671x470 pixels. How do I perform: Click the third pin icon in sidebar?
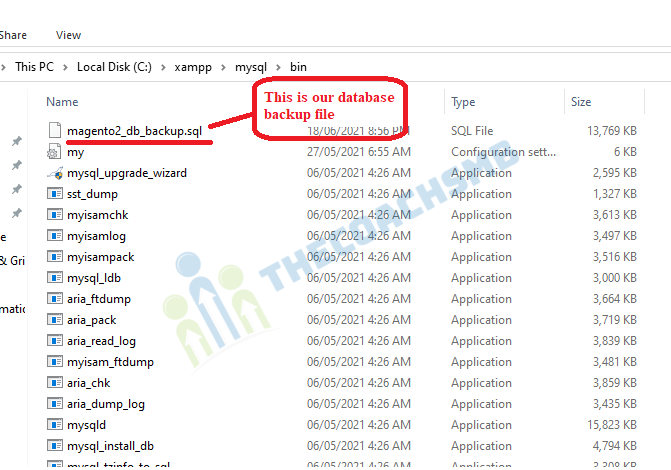(x=17, y=189)
